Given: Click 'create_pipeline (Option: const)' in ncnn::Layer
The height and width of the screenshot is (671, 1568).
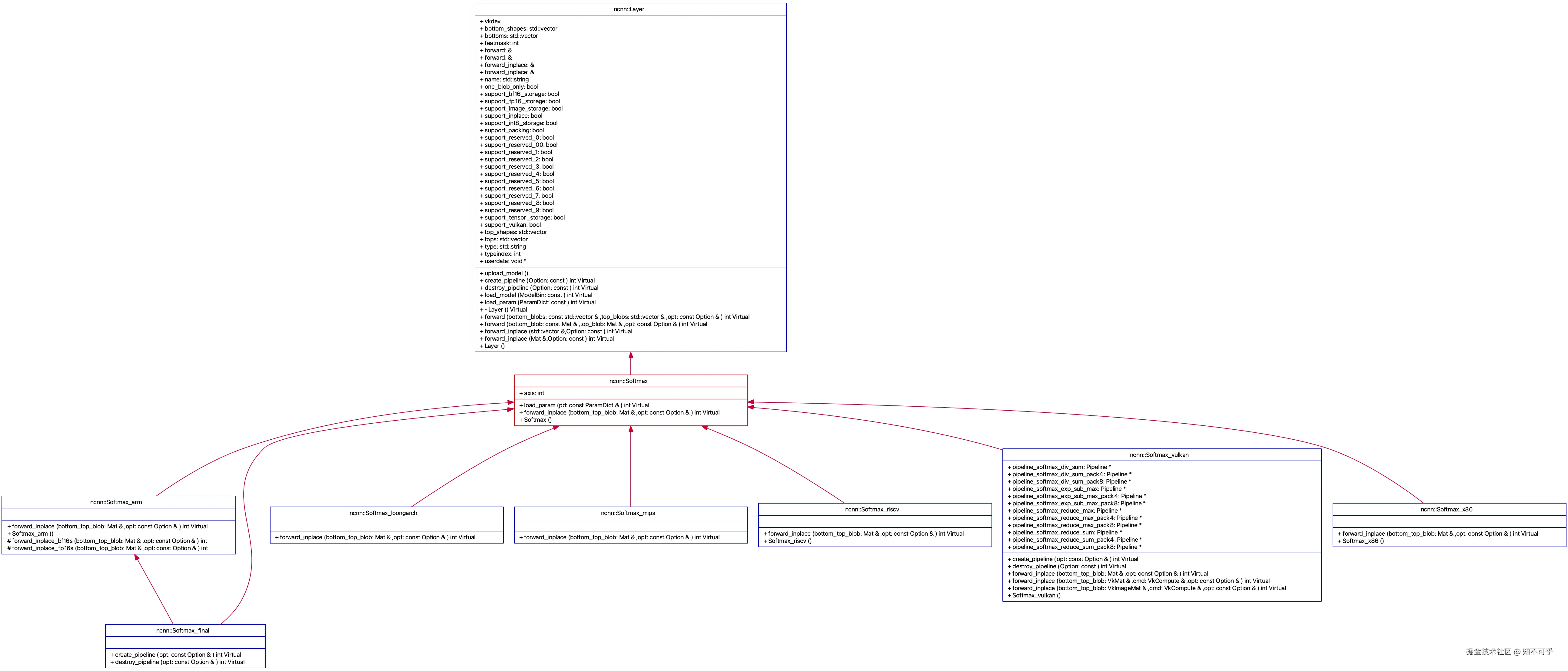Looking at the screenshot, I should tap(537, 281).
